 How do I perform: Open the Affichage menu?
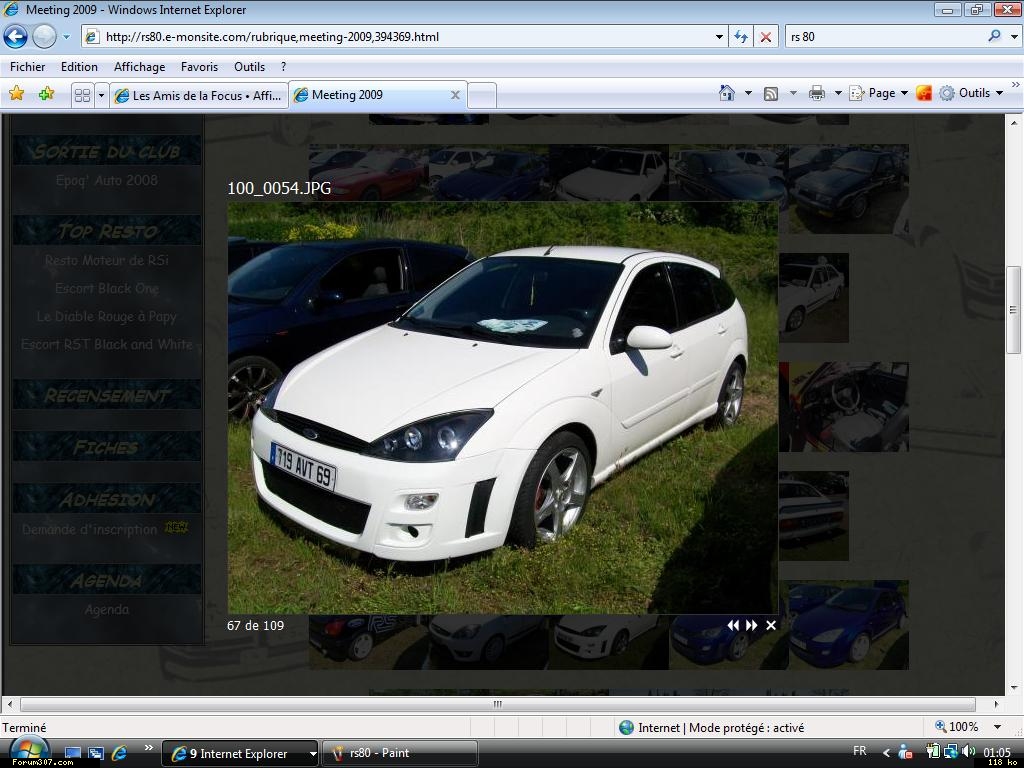(x=139, y=67)
